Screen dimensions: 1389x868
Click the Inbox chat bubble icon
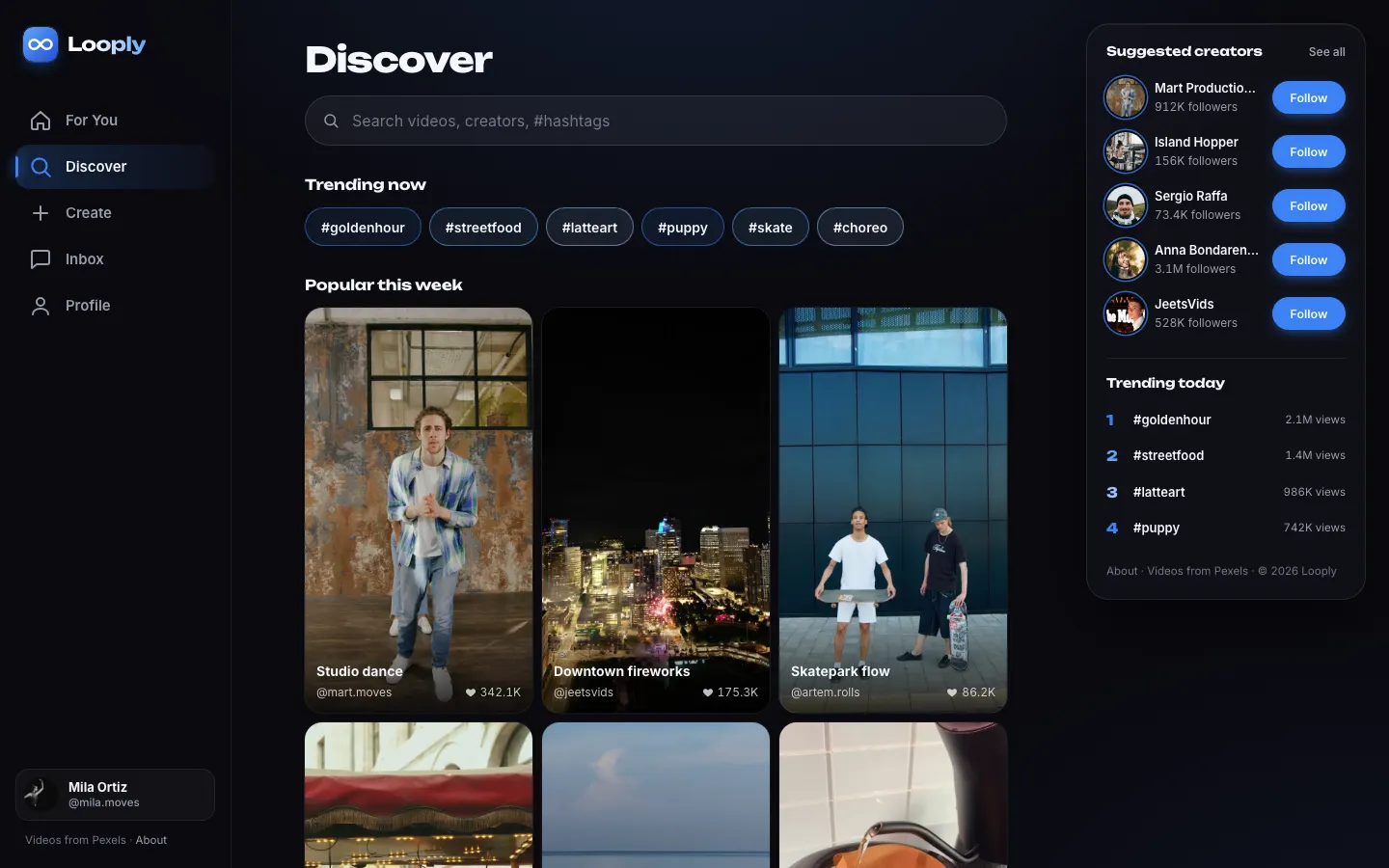[x=41, y=259]
